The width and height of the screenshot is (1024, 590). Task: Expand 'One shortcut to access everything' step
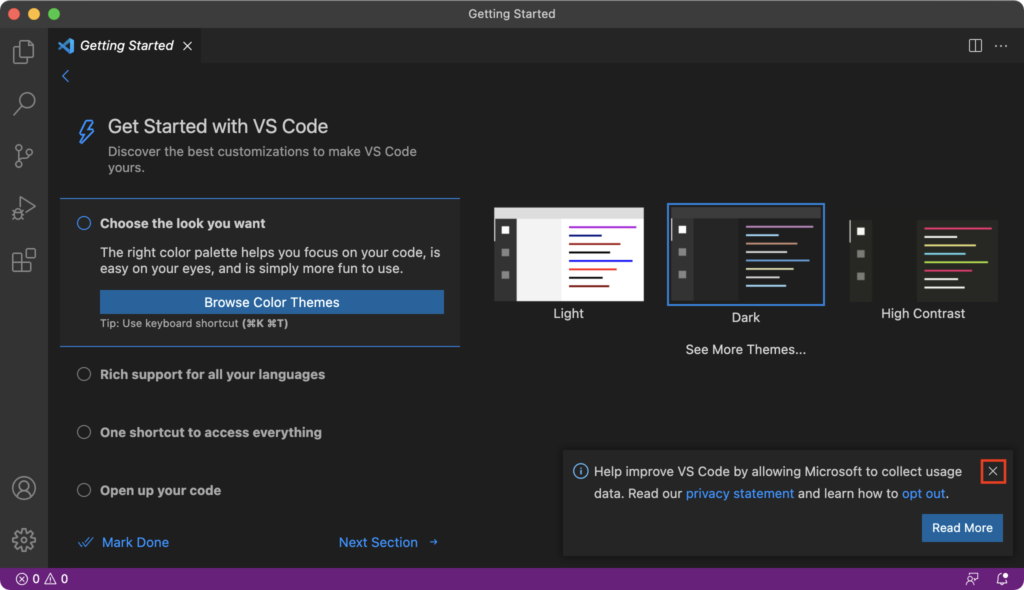click(x=210, y=433)
